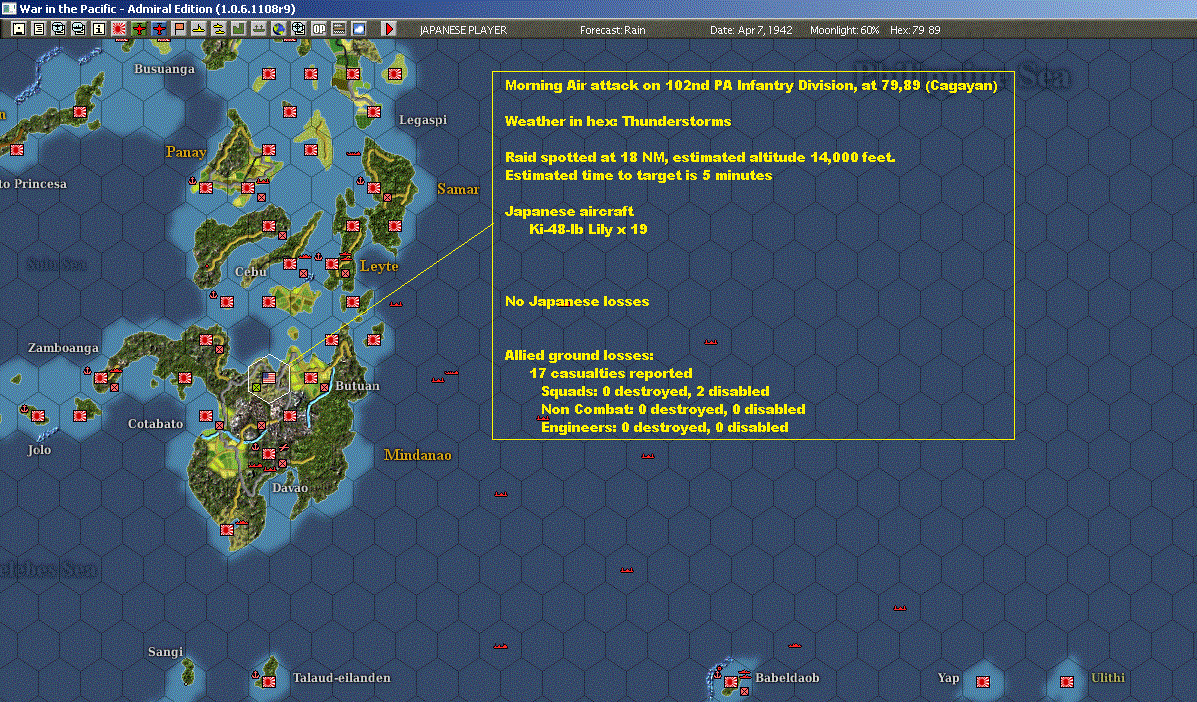
Task: Click the Samar island label
Action: [458, 189]
